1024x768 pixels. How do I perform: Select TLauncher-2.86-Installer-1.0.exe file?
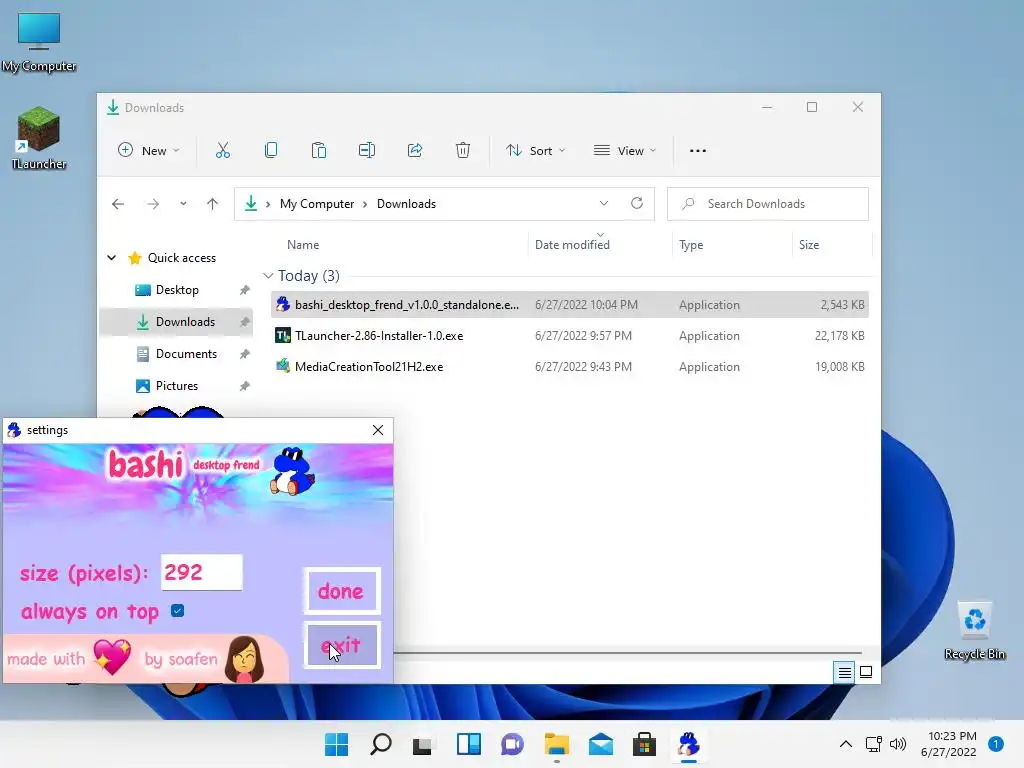[x=569, y=336]
